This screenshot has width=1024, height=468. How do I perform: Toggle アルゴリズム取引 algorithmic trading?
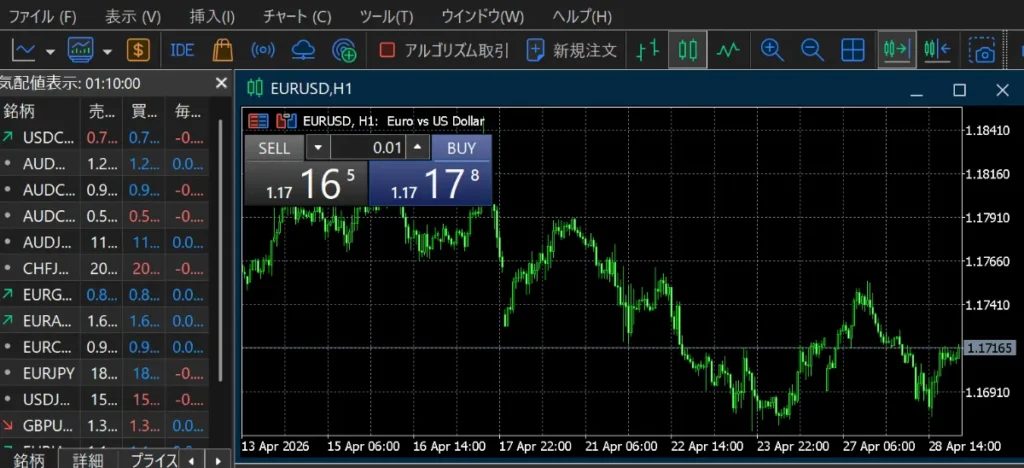click(444, 50)
